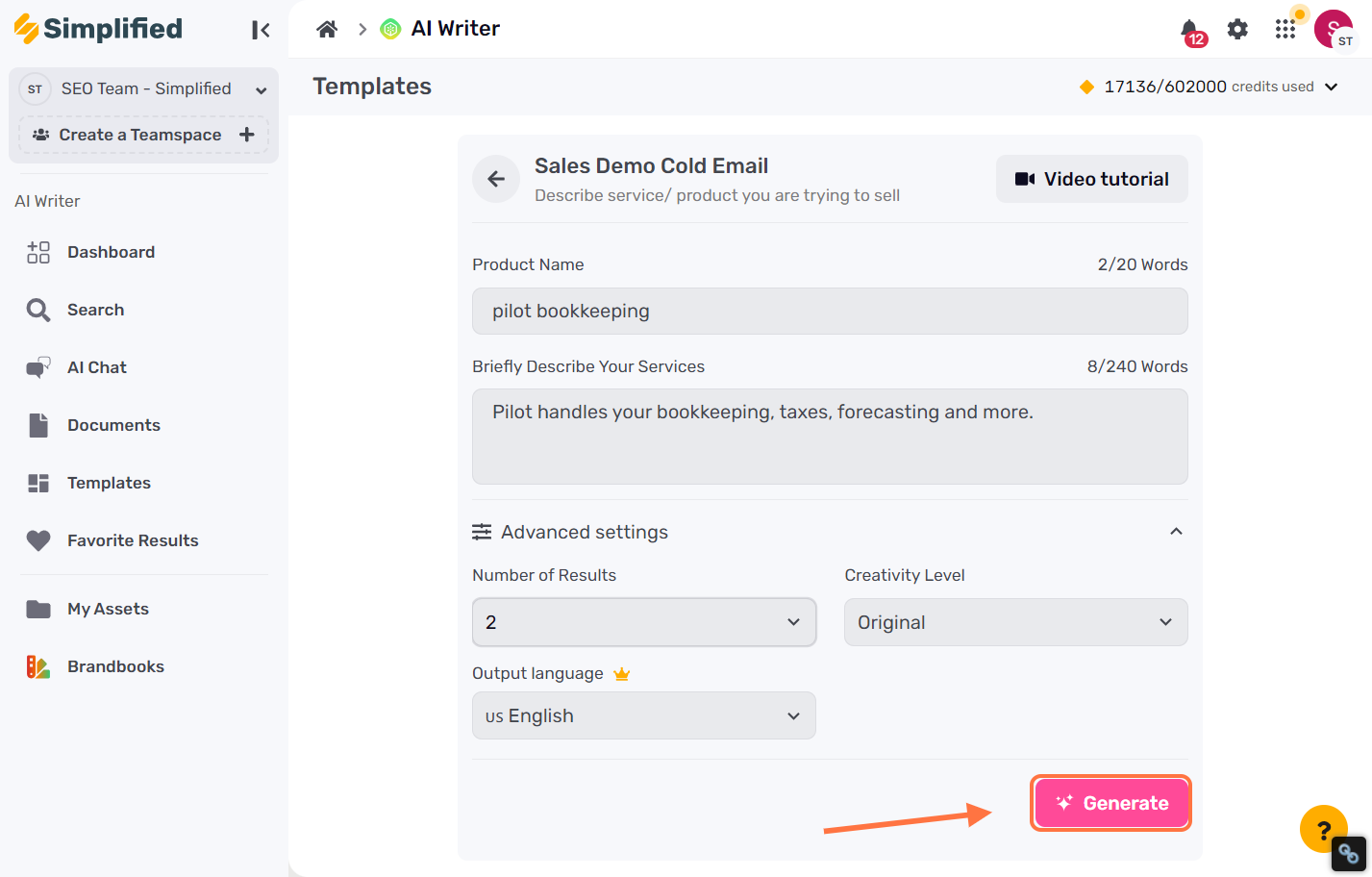Screen dimensions: 1372x877
Task: Expand the credits used details chevron
Action: (1332, 87)
